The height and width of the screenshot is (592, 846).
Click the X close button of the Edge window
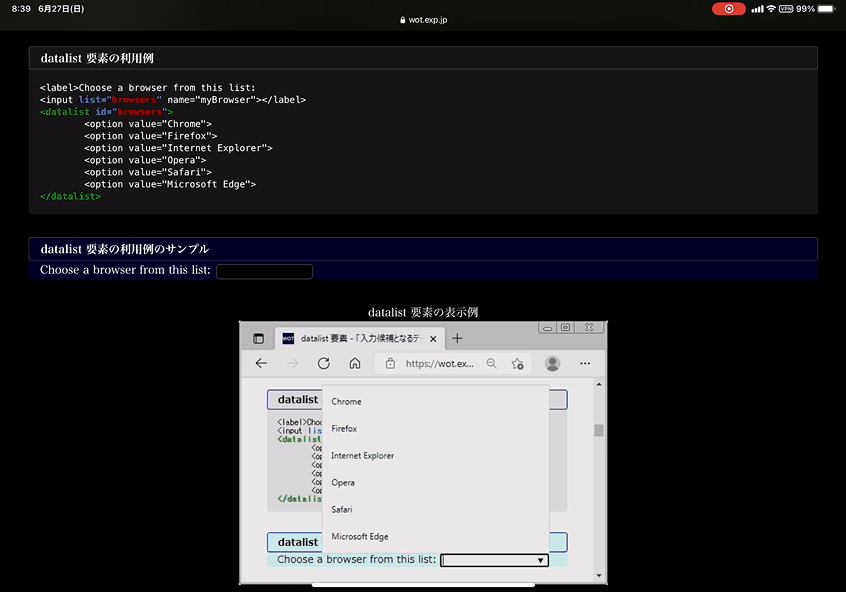[x=589, y=328]
